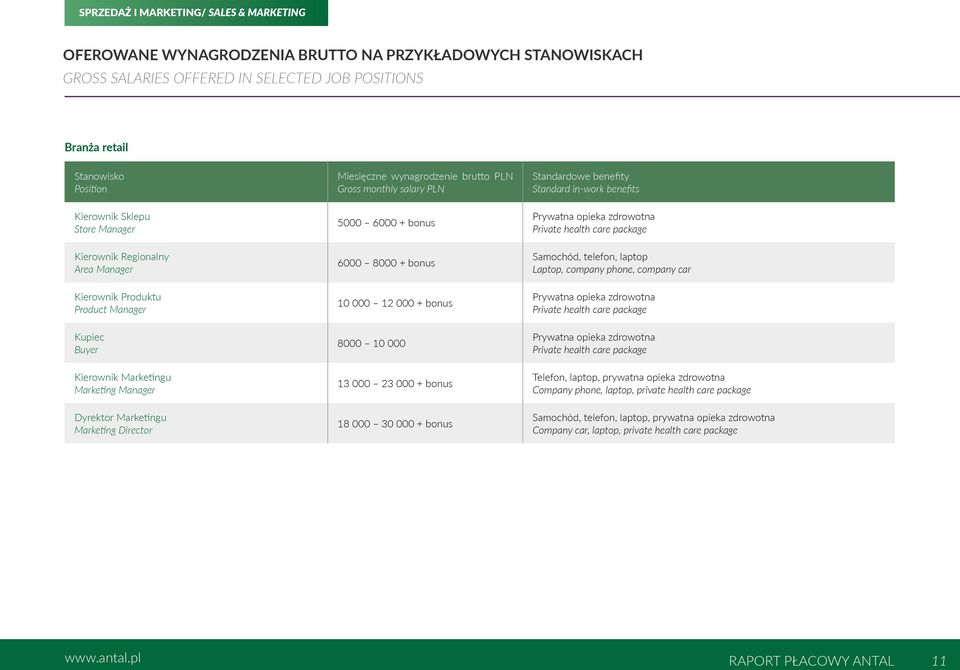Screen dimensions: 960x670
Task: Click the page number 11 in footer
Action: pyautogui.click(x=939, y=661)
